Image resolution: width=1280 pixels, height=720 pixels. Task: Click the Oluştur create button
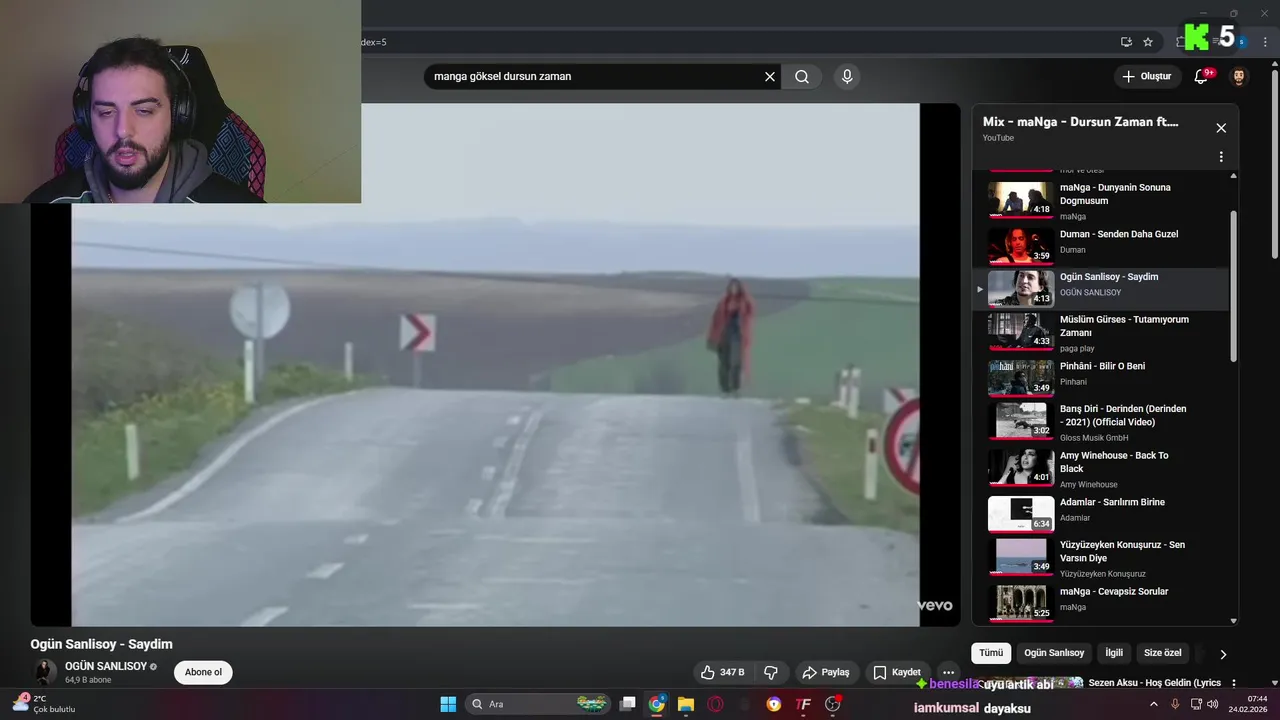coord(1146,76)
